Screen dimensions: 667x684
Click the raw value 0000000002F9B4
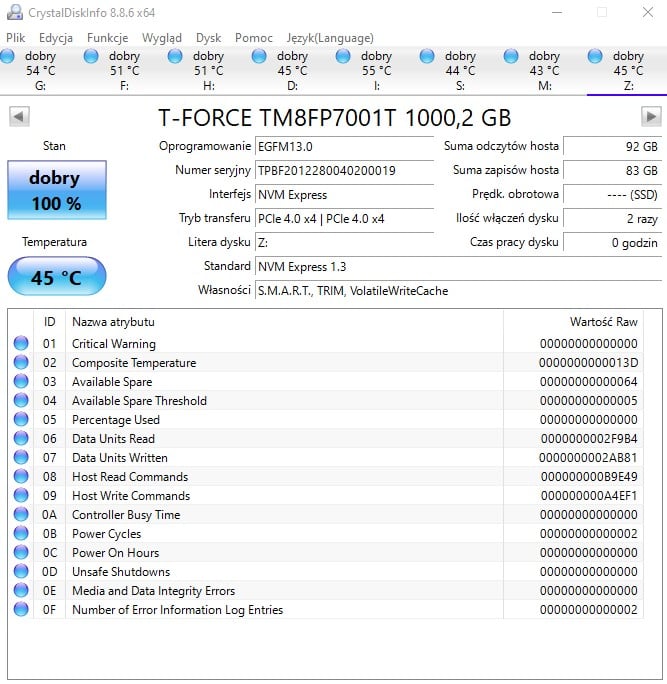pyautogui.click(x=589, y=438)
